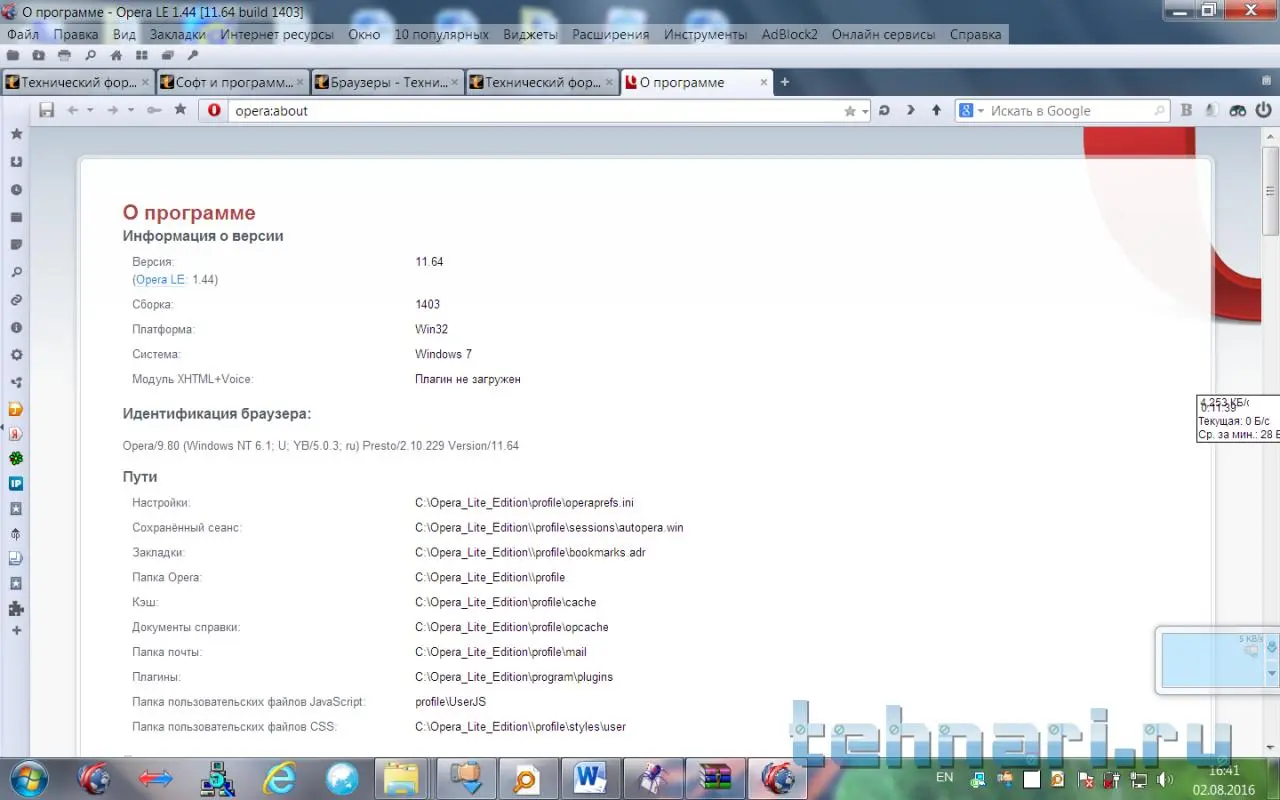Image resolution: width=1280 pixels, height=800 pixels.
Task: Open the Закладки menu
Action: [178, 34]
